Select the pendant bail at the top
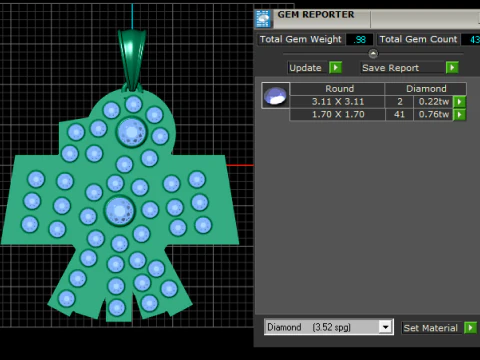 132,60
